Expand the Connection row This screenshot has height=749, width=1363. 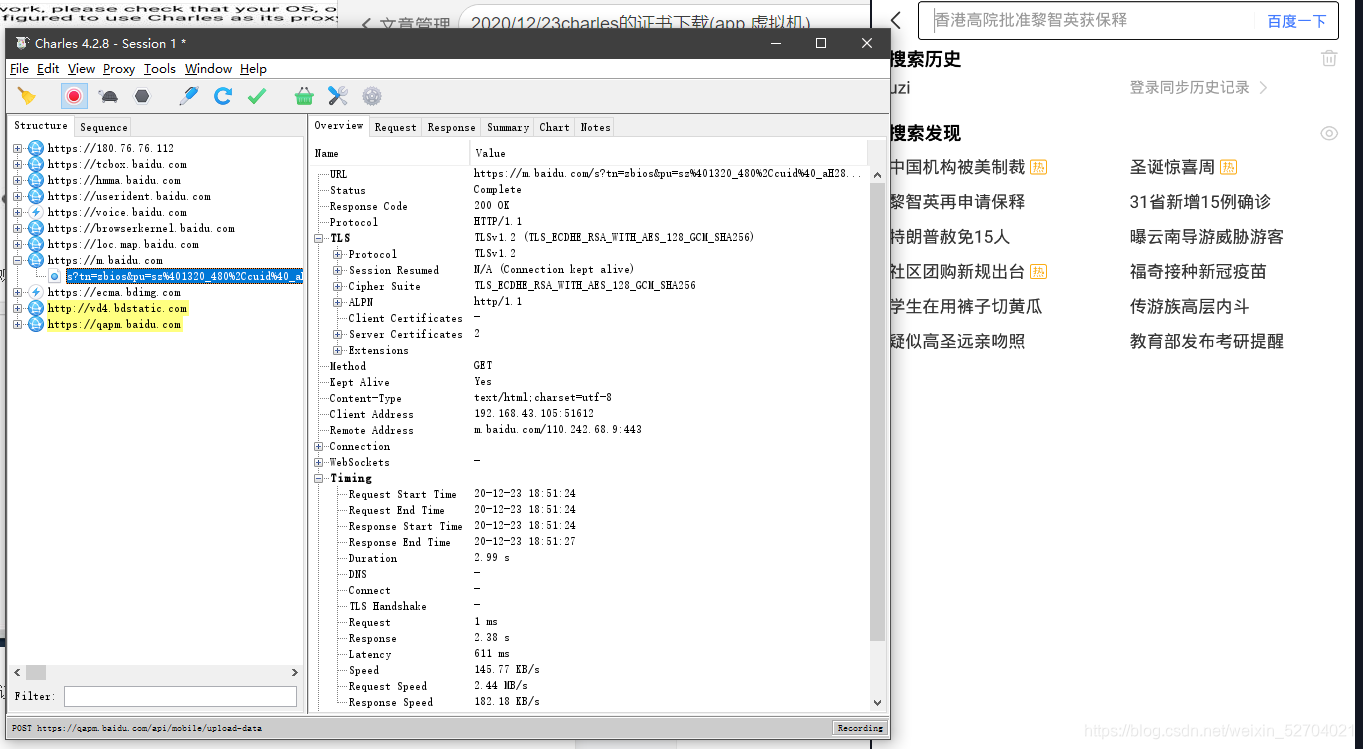coord(319,446)
